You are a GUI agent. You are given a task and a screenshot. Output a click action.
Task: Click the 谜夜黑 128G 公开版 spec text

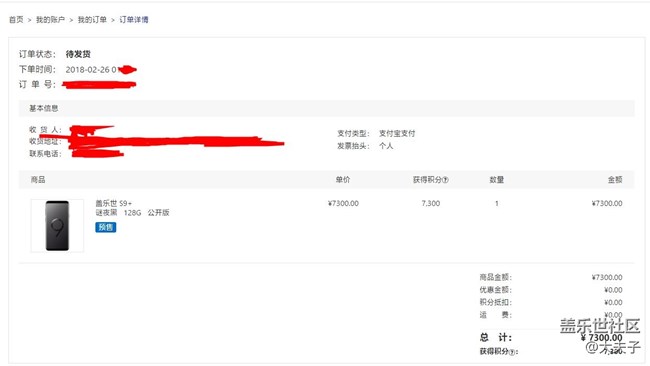132,213
